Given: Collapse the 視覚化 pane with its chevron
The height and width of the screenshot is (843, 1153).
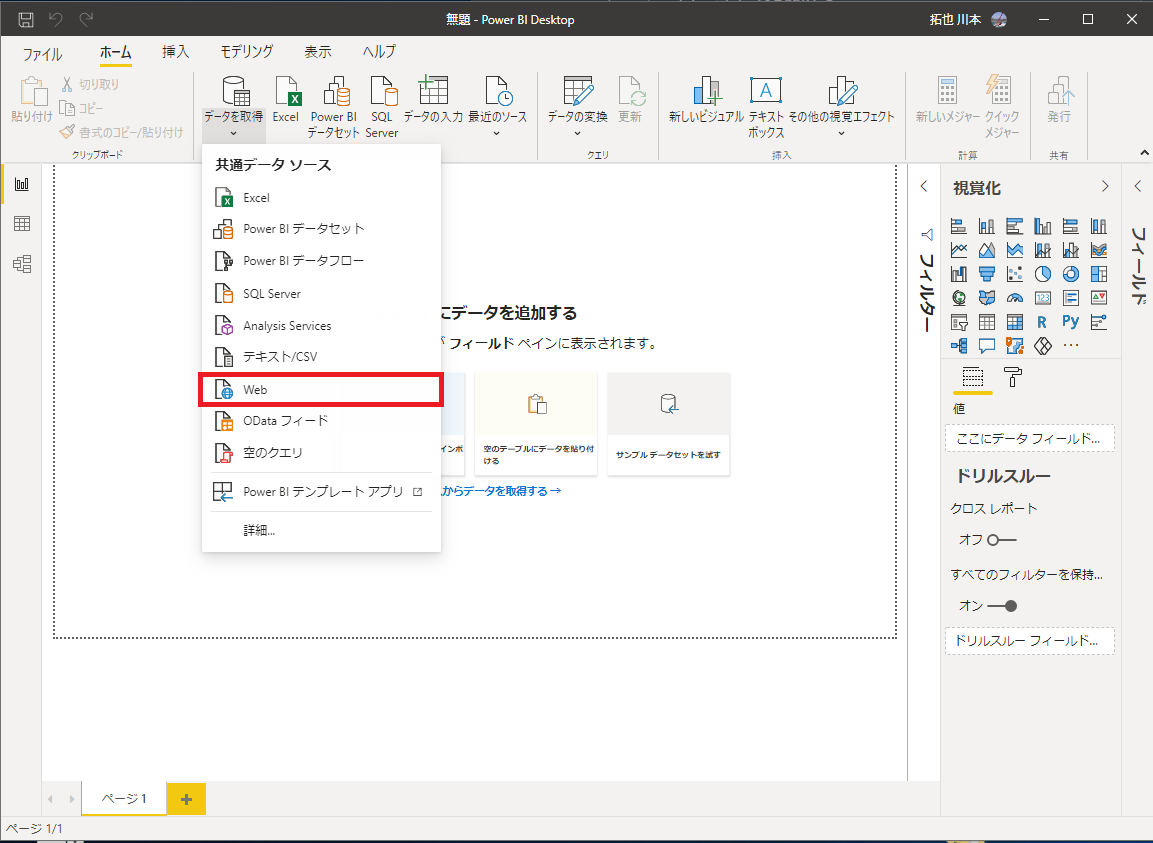Looking at the screenshot, I should point(1105,186).
